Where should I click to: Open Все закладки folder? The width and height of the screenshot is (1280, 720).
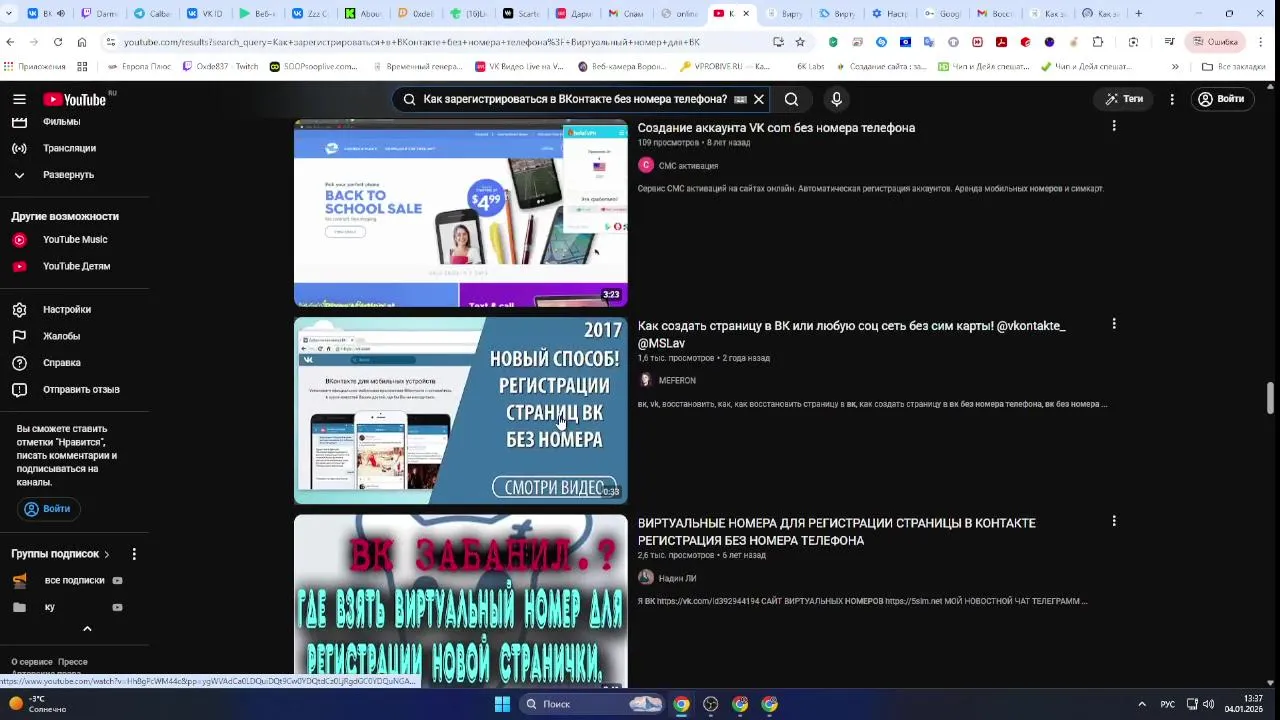click(x=1233, y=67)
